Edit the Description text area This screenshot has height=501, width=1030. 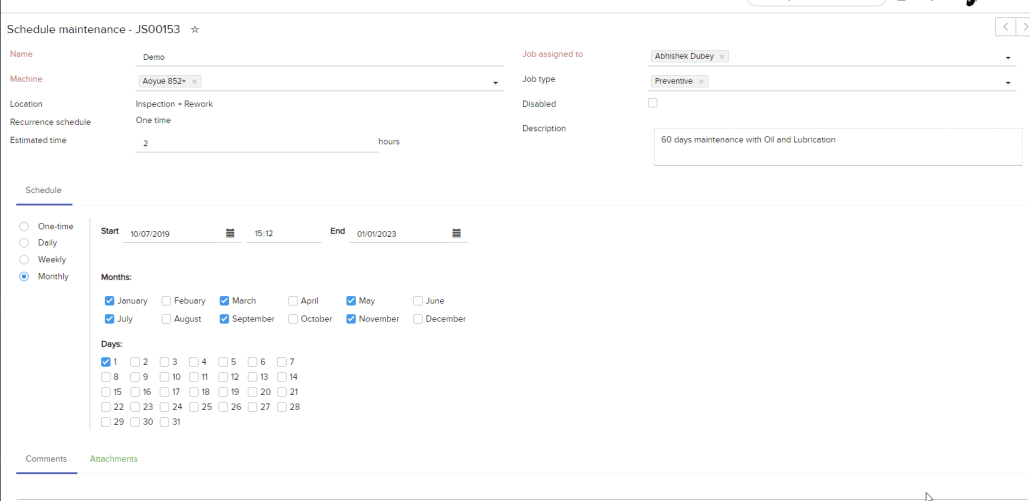click(x=838, y=147)
